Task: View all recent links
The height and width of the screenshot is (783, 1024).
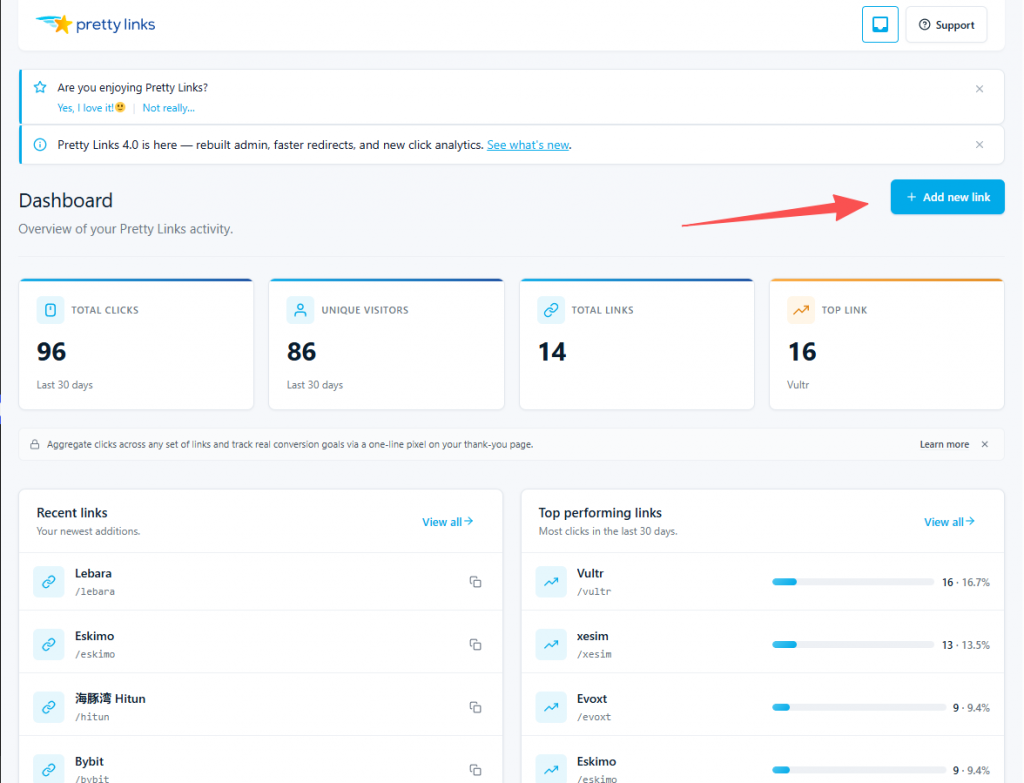Action: (447, 522)
